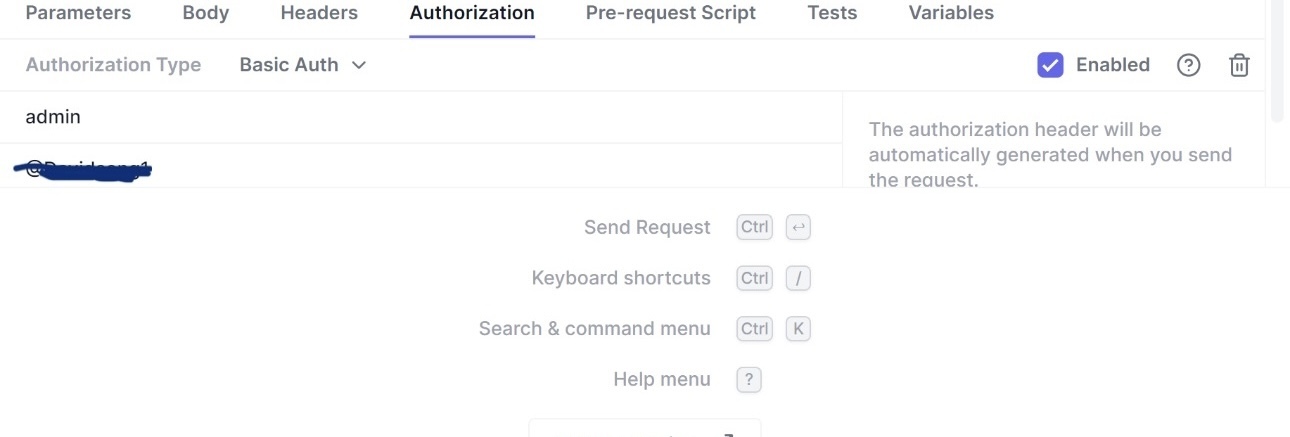Image resolution: width=1290 pixels, height=437 pixels.
Task: Expand the Basic Auth type dropdown
Action: 302,65
